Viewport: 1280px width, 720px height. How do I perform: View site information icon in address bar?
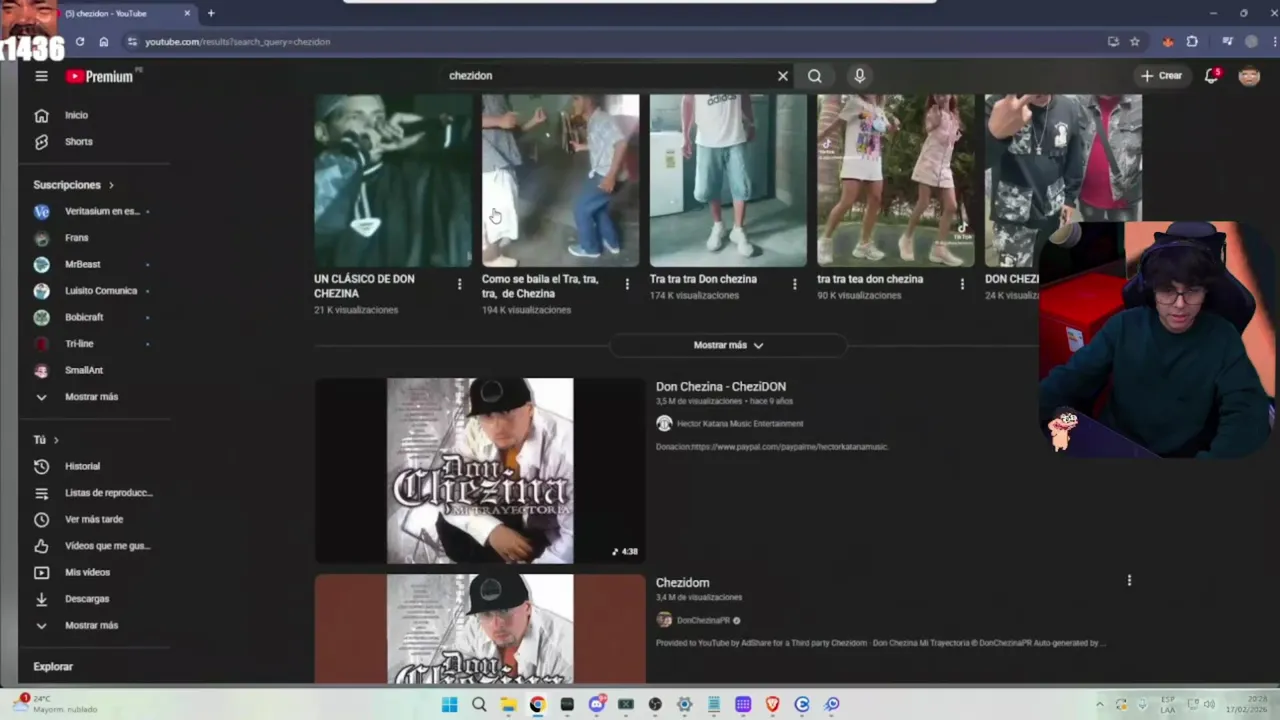(x=131, y=42)
